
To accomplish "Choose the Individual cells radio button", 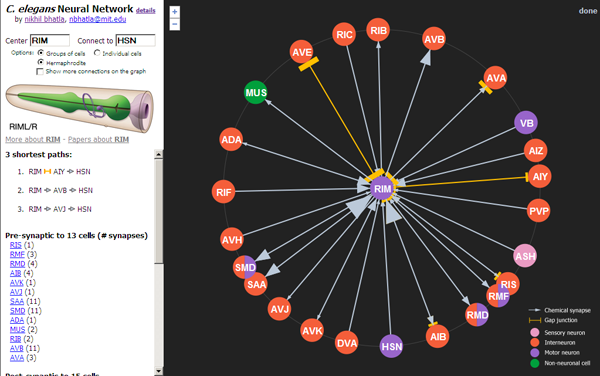I will (97, 53).
